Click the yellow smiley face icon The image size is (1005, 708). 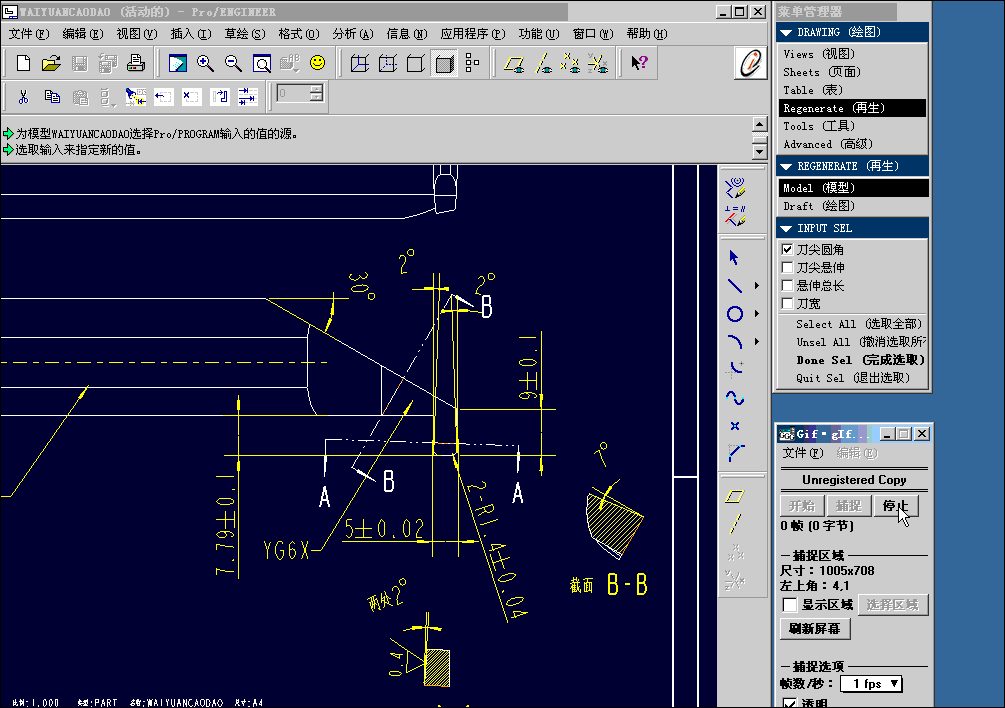317,63
